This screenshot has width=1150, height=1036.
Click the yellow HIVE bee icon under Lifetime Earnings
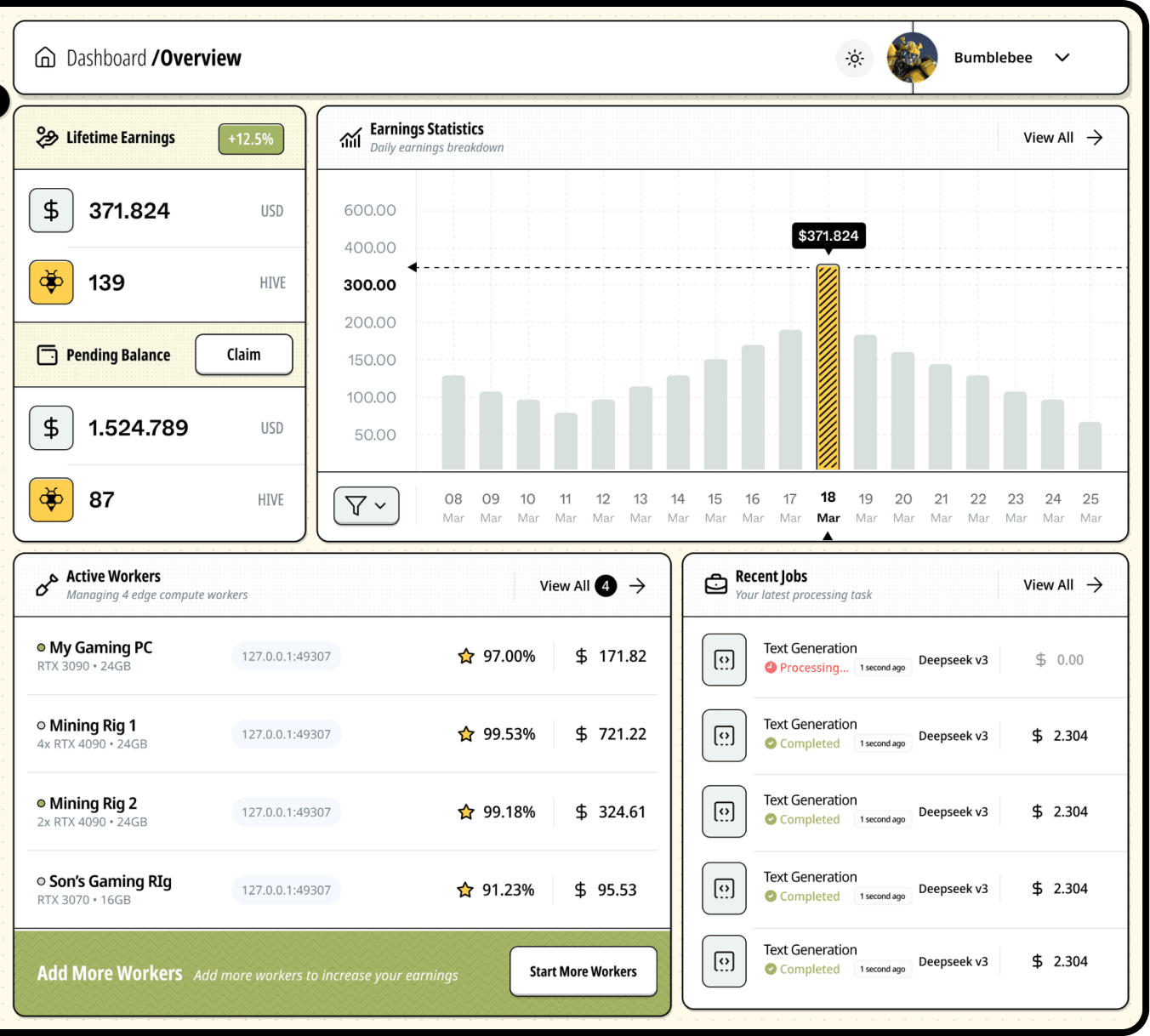tap(51, 282)
